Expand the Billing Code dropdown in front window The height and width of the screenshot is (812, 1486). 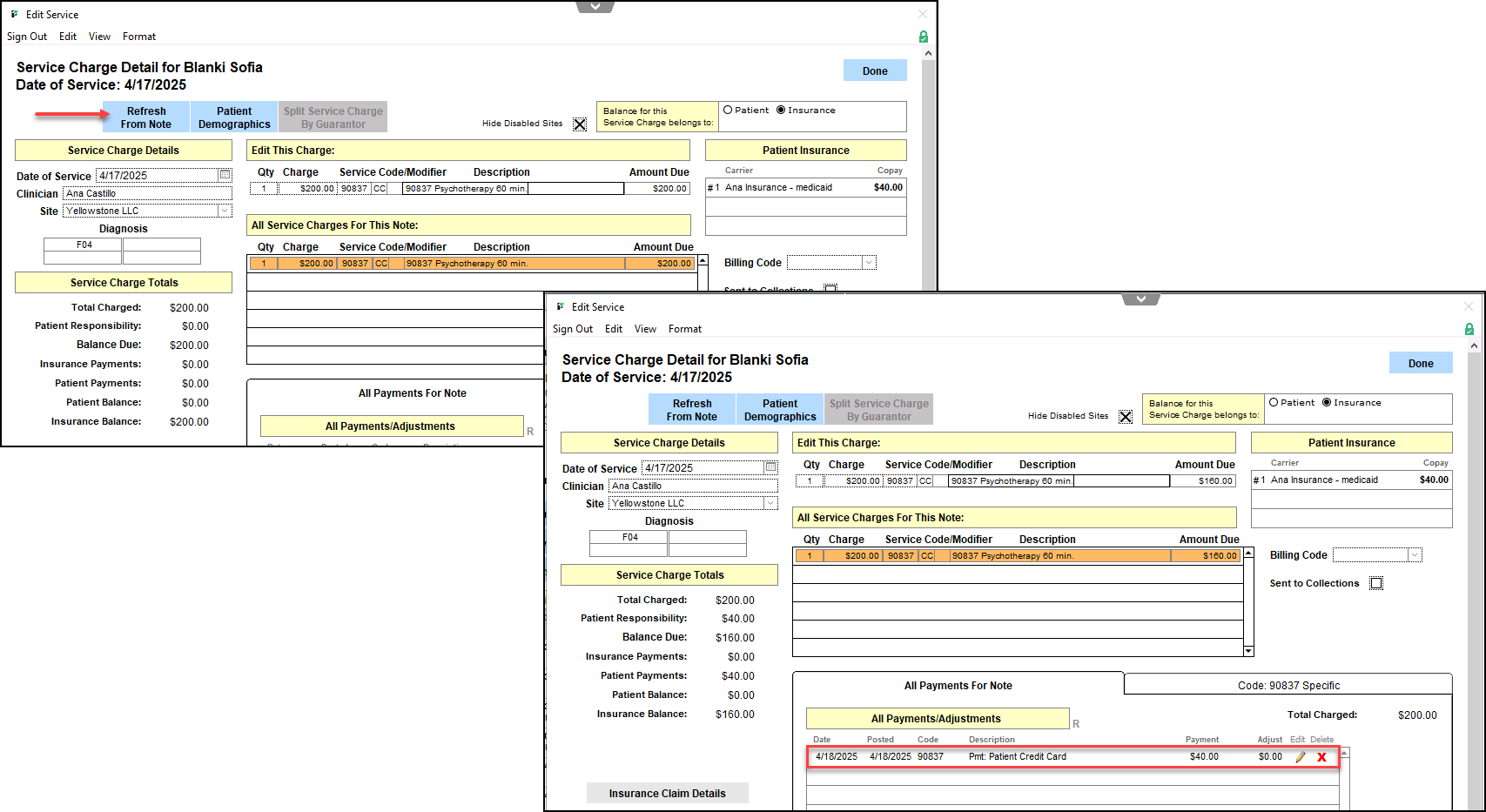(1415, 555)
